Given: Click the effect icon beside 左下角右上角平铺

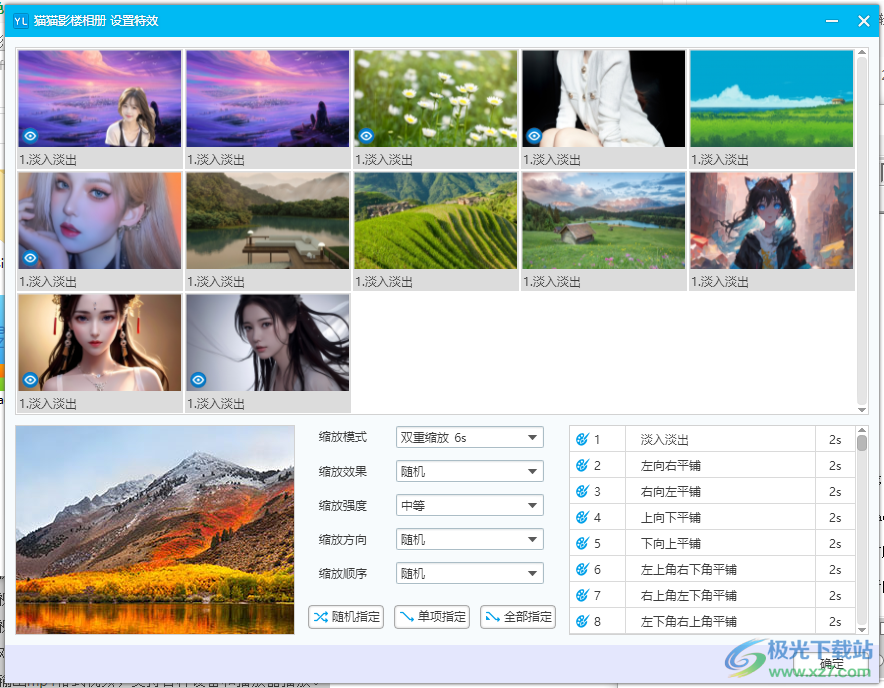Looking at the screenshot, I should (x=582, y=621).
